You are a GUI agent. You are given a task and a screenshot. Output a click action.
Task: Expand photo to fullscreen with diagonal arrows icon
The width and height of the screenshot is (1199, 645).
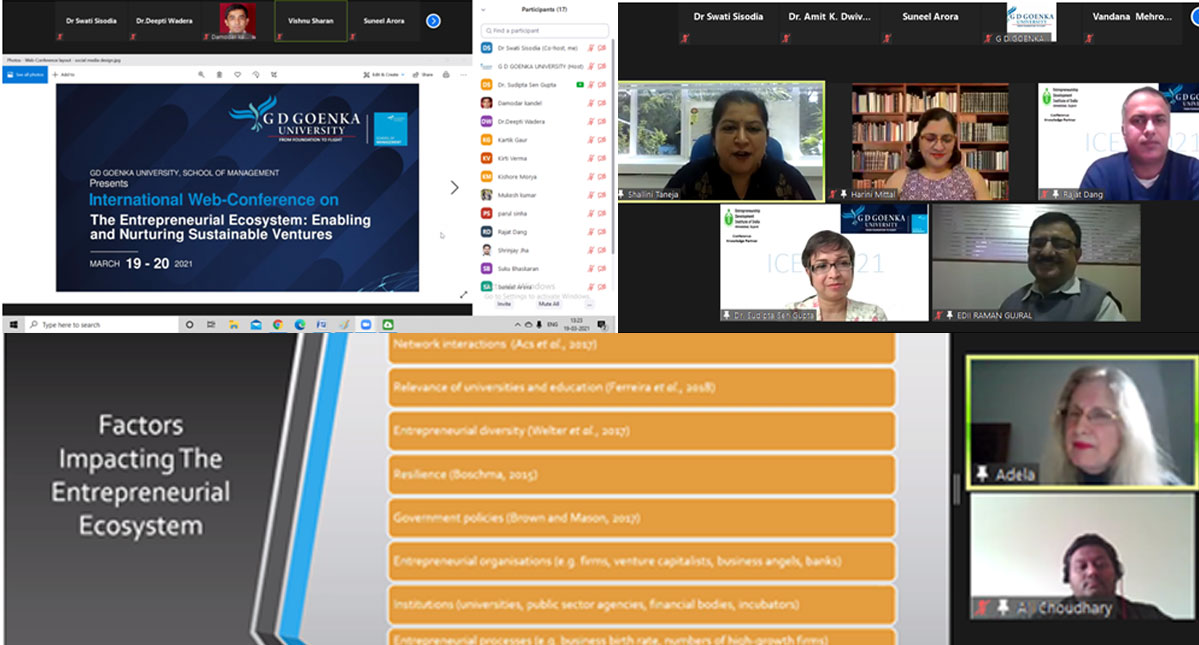463,294
